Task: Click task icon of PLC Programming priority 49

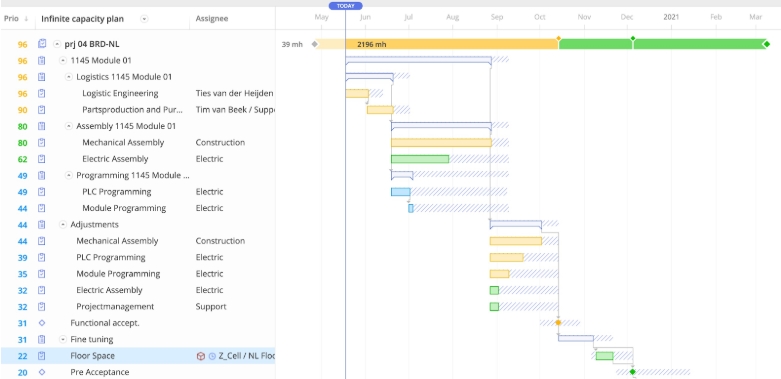Action: click(42, 192)
